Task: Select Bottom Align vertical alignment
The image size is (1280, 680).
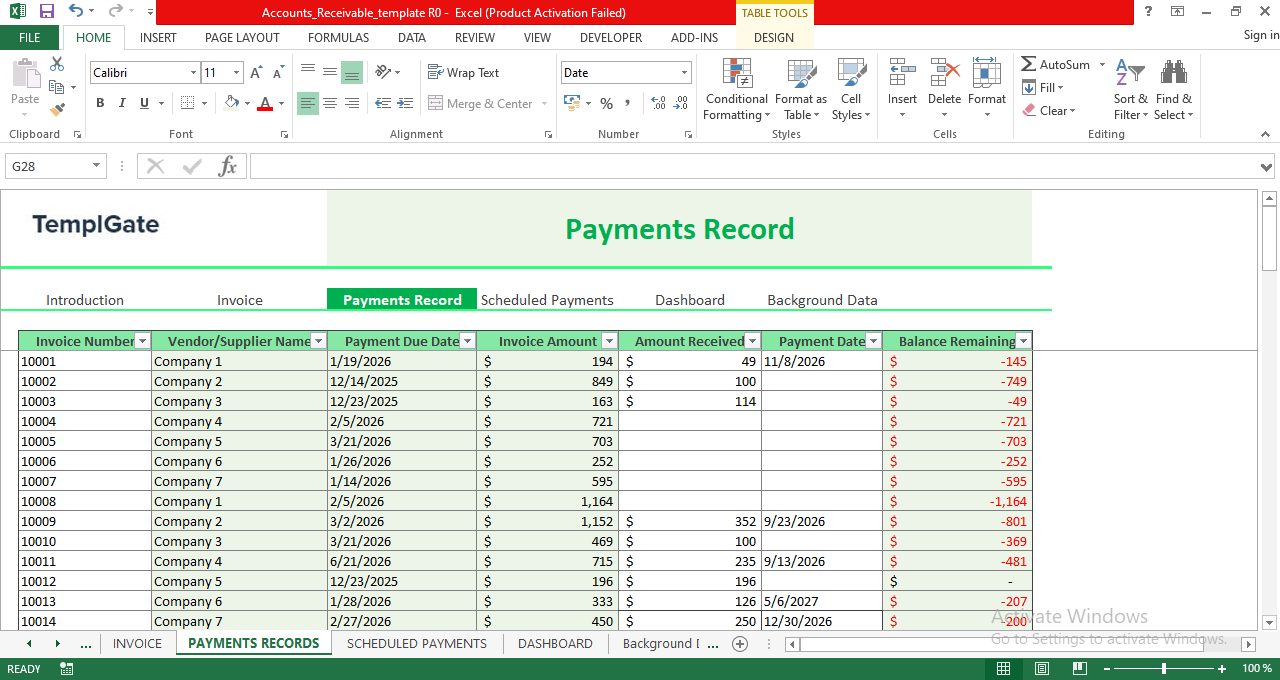Action: click(352, 73)
